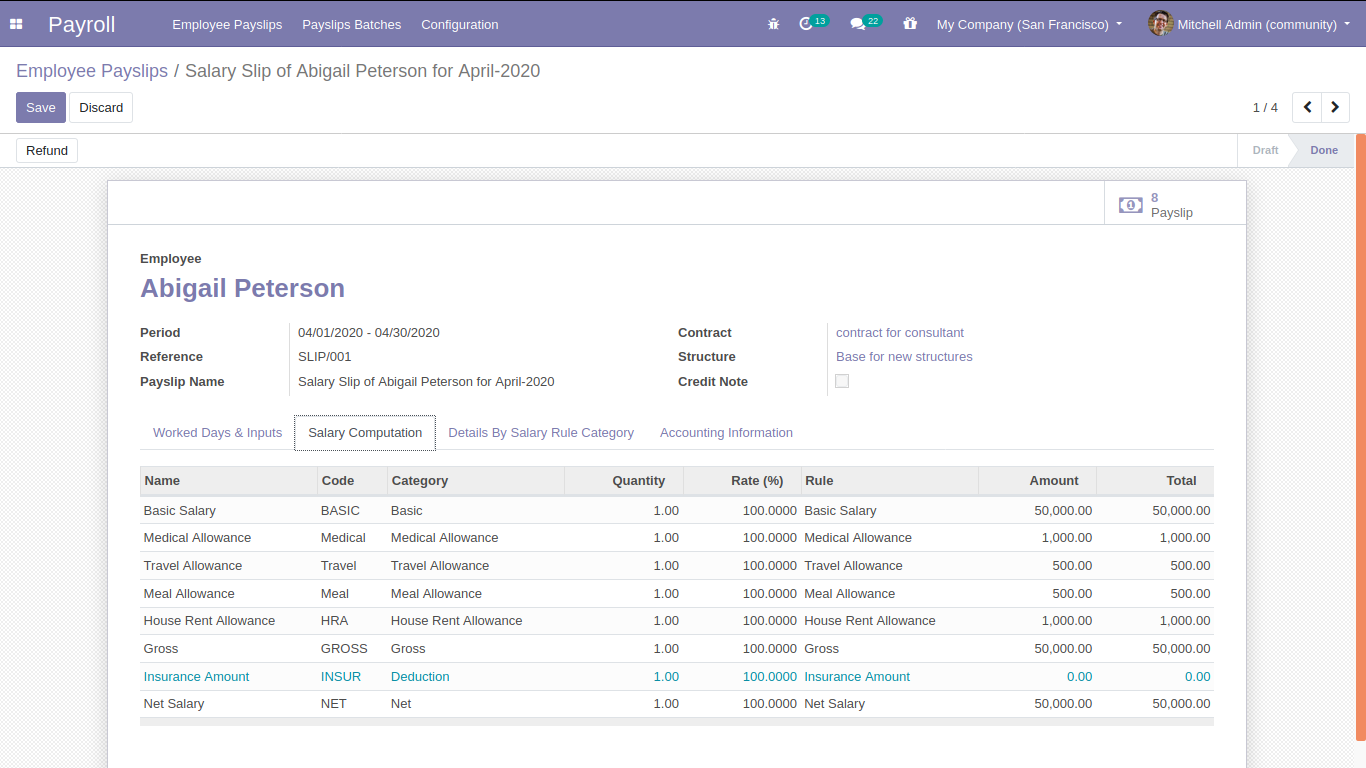Expand My Company (San Francisco) dropdown
Viewport: 1366px width, 768px height.
pos(1029,24)
